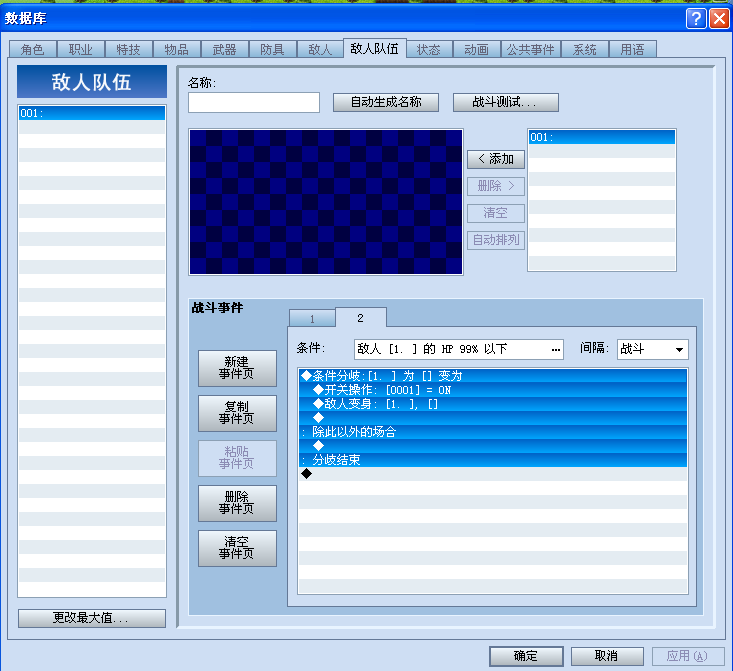Click the 添加 enemy button
Viewport: 733px width, 671px height.
click(496, 159)
